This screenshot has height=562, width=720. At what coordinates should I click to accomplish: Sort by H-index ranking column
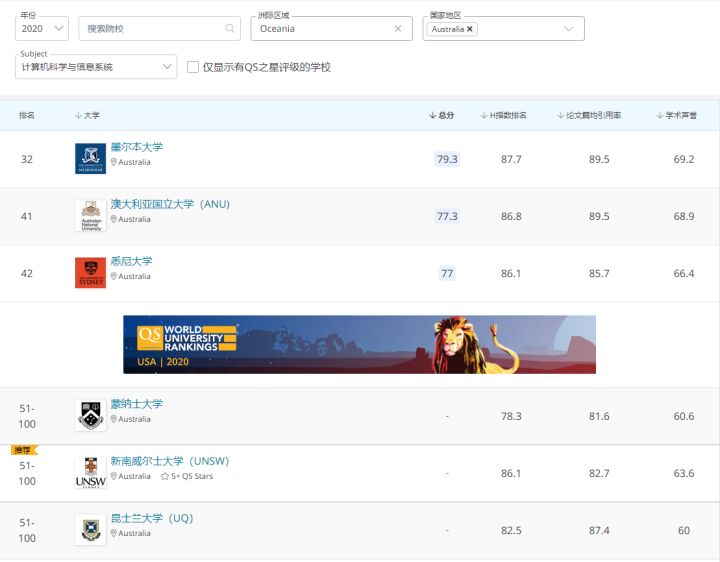click(504, 115)
